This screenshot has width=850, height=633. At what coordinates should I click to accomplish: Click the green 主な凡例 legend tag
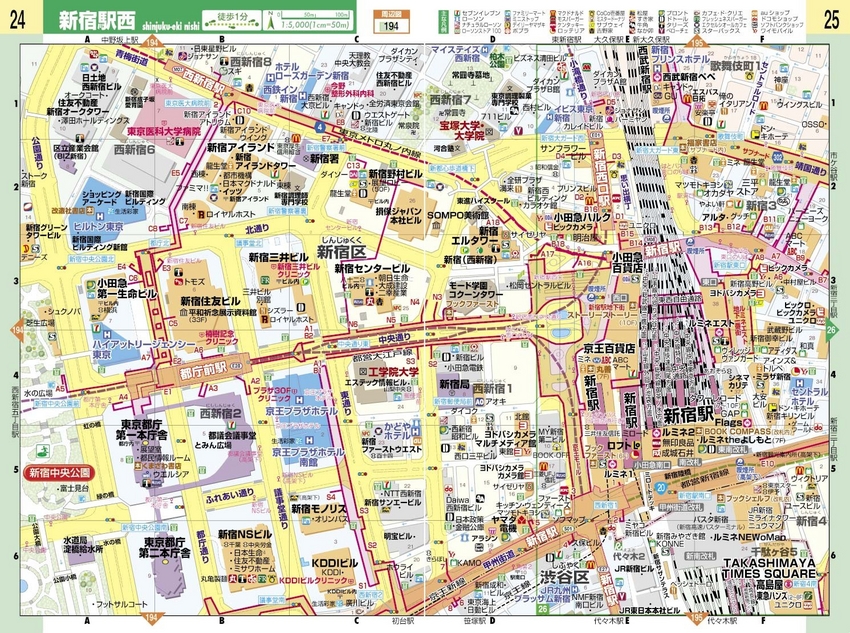point(442,21)
